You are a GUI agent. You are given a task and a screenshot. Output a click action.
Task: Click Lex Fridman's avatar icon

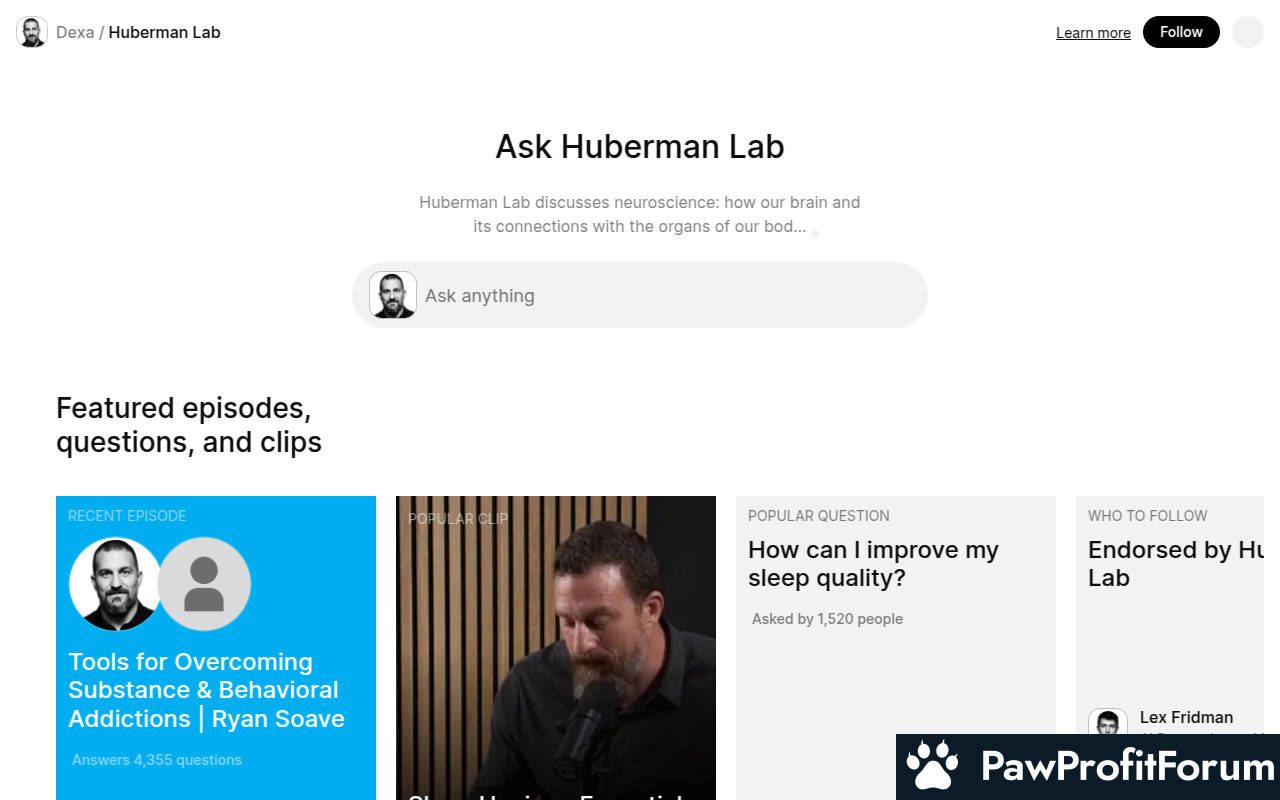(1107, 722)
